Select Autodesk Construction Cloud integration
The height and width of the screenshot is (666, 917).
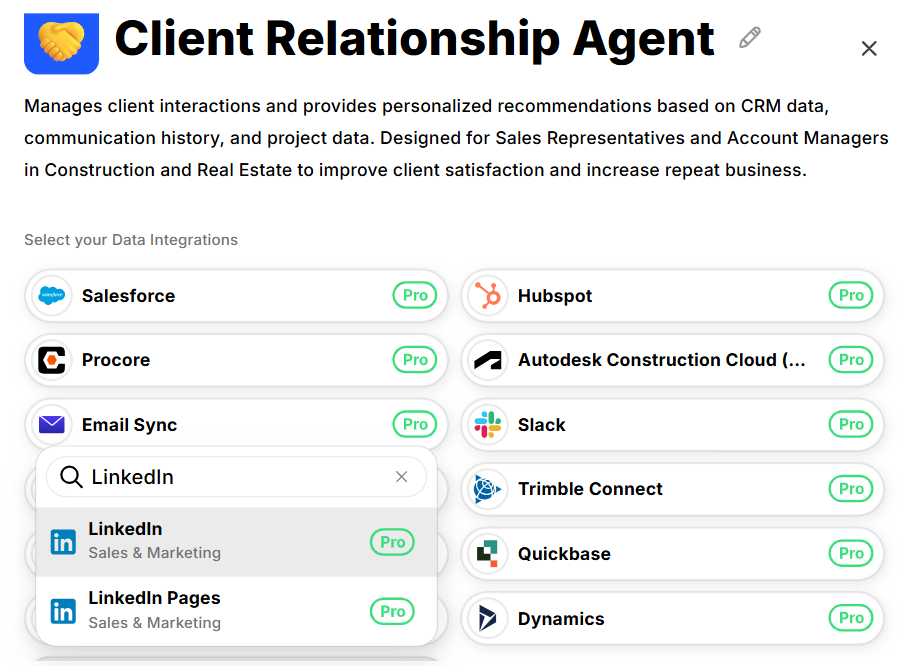(x=673, y=360)
